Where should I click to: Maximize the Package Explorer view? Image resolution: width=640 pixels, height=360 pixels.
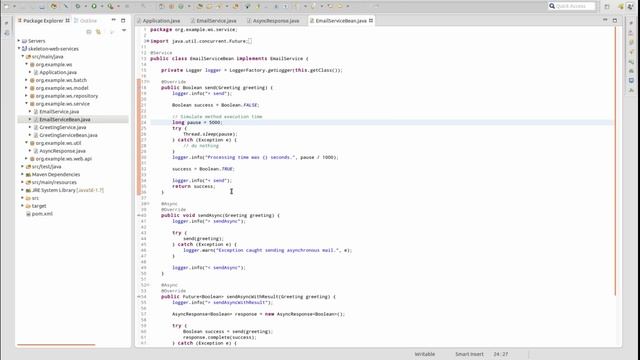tap(123, 20)
